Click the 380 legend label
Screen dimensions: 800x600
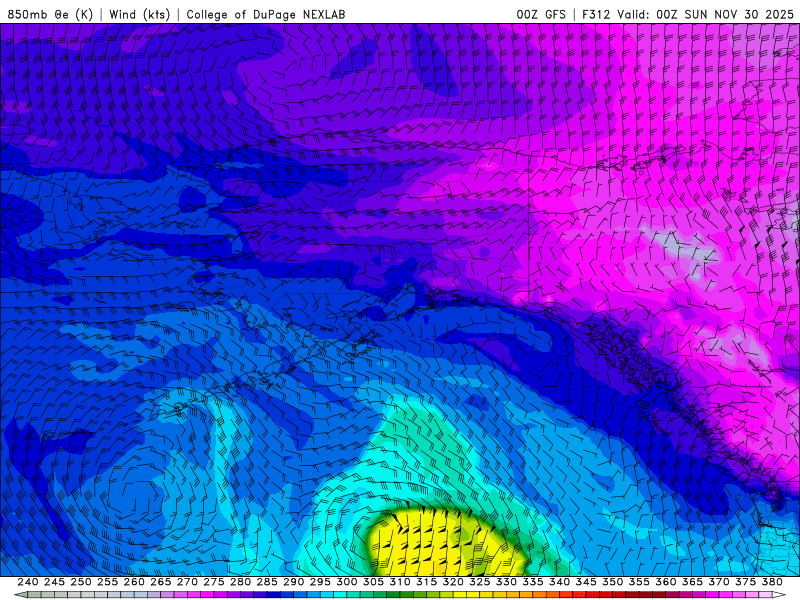click(772, 582)
